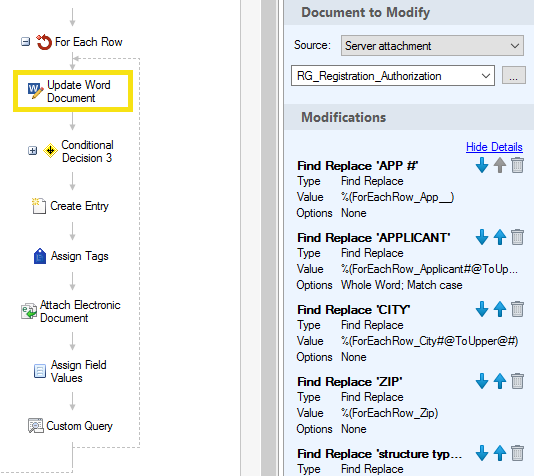Click the Custom Query activity icon
The width and height of the screenshot is (535, 476).
click(x=36, y=425)
